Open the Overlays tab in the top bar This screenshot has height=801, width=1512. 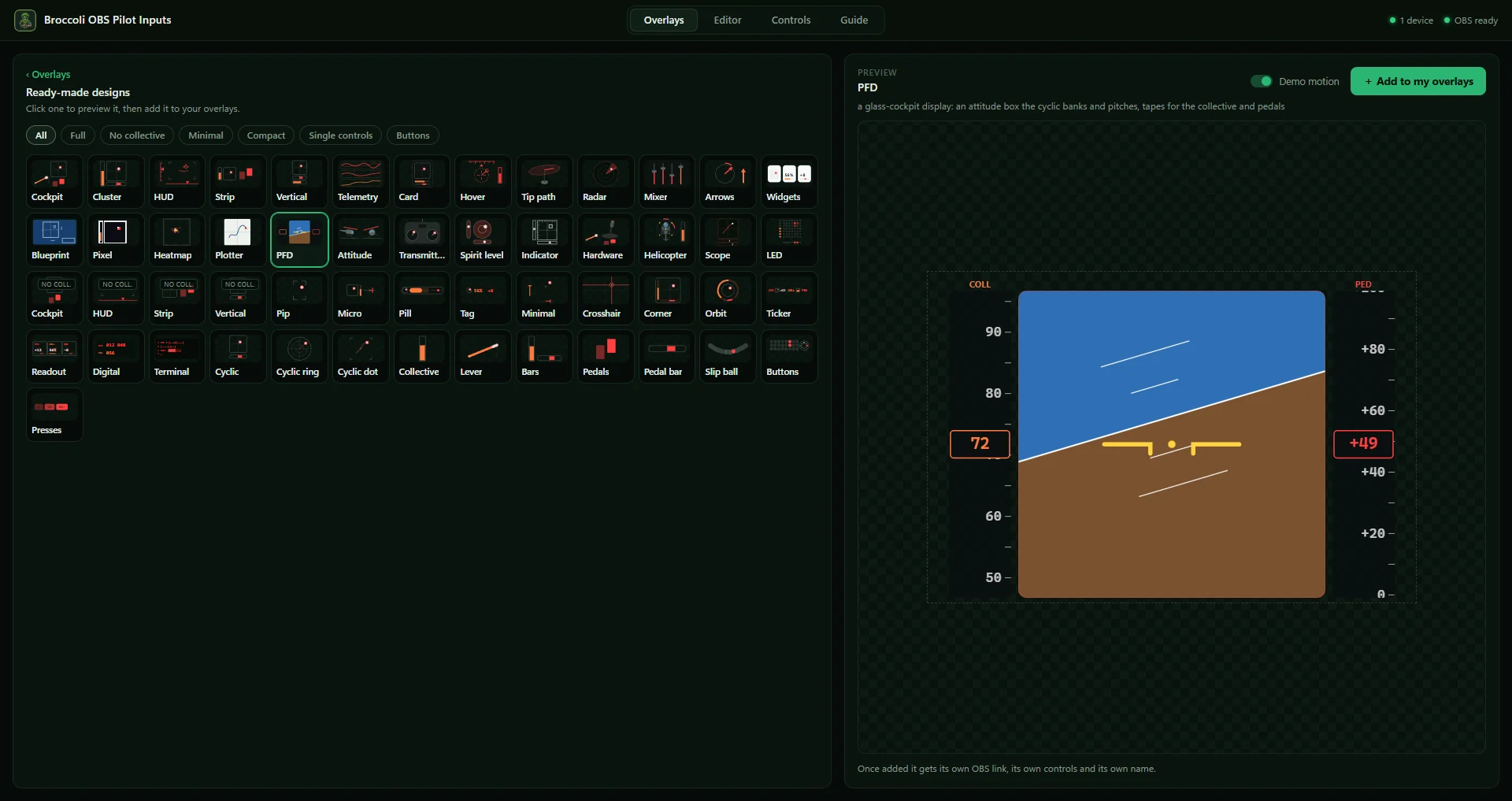click(x=664, y=20)
